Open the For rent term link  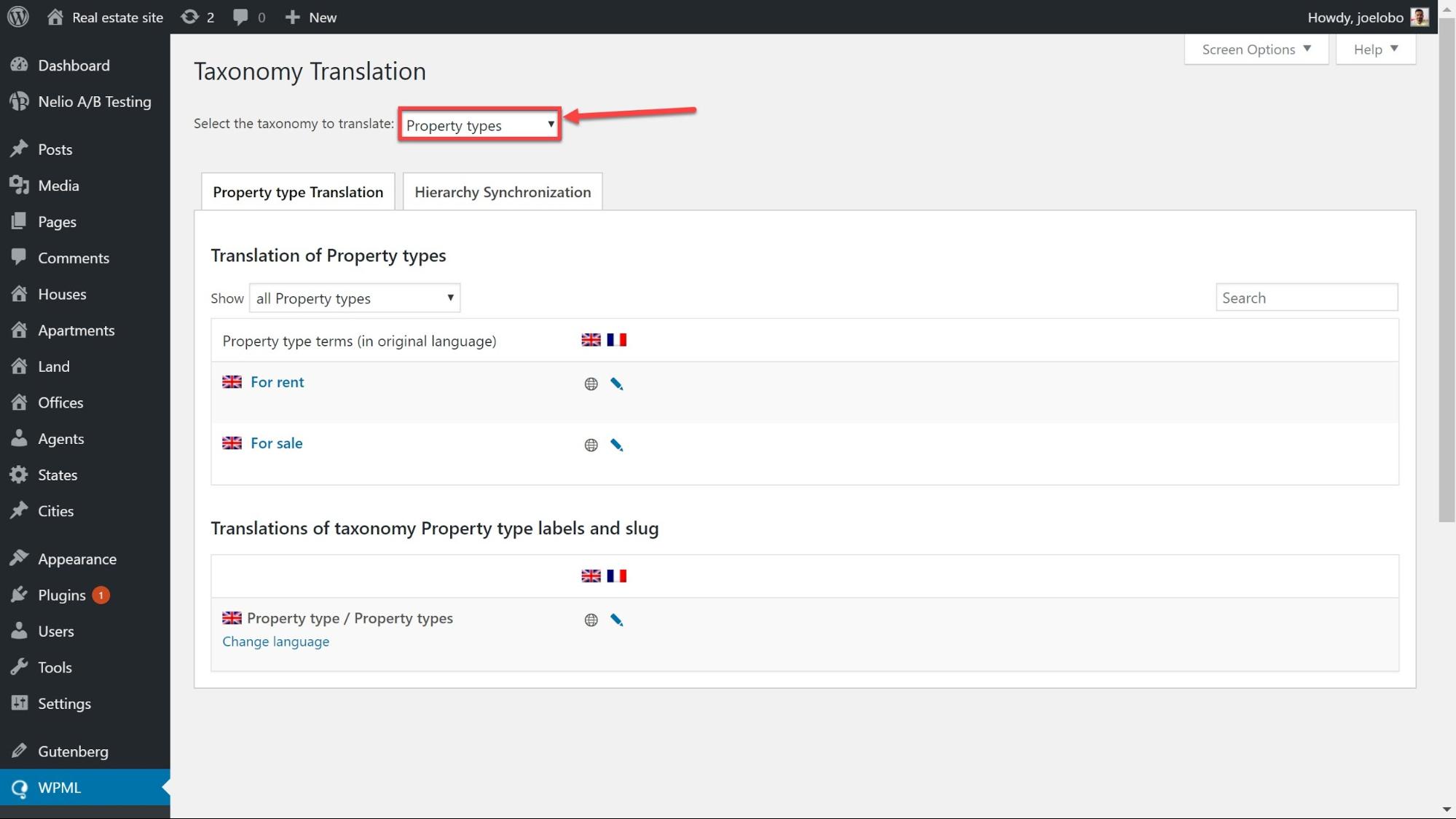(277, 382)
